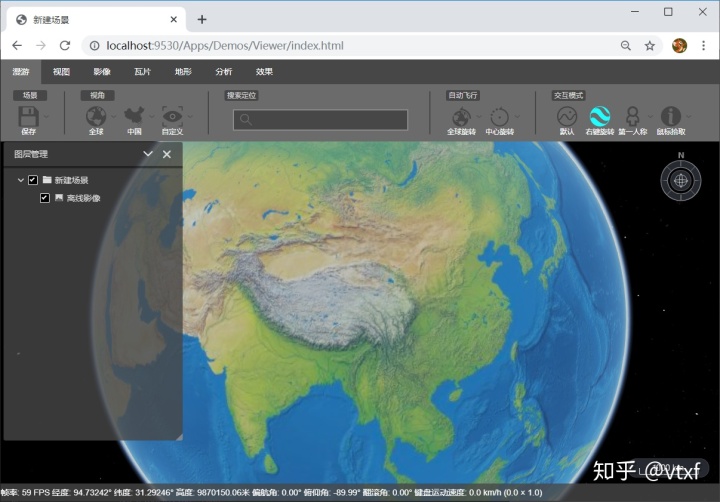Click the 俯仰角 -89.99° status value
Screen dimensions: 720x502
332,492
